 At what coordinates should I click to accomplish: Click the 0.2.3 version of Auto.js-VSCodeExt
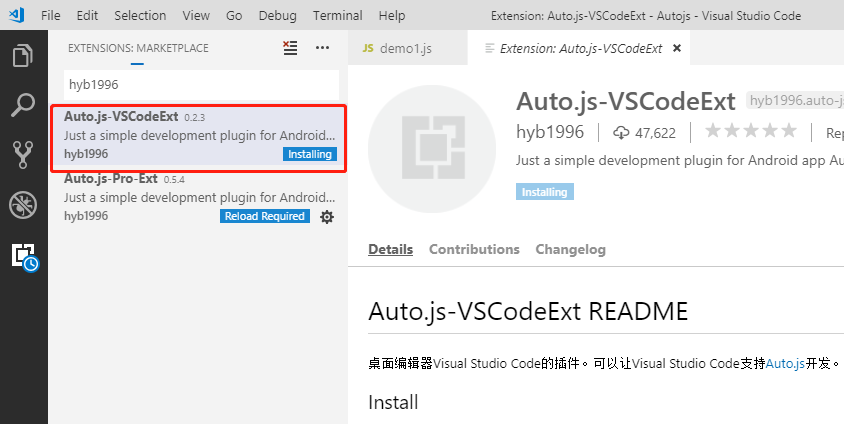194,117
